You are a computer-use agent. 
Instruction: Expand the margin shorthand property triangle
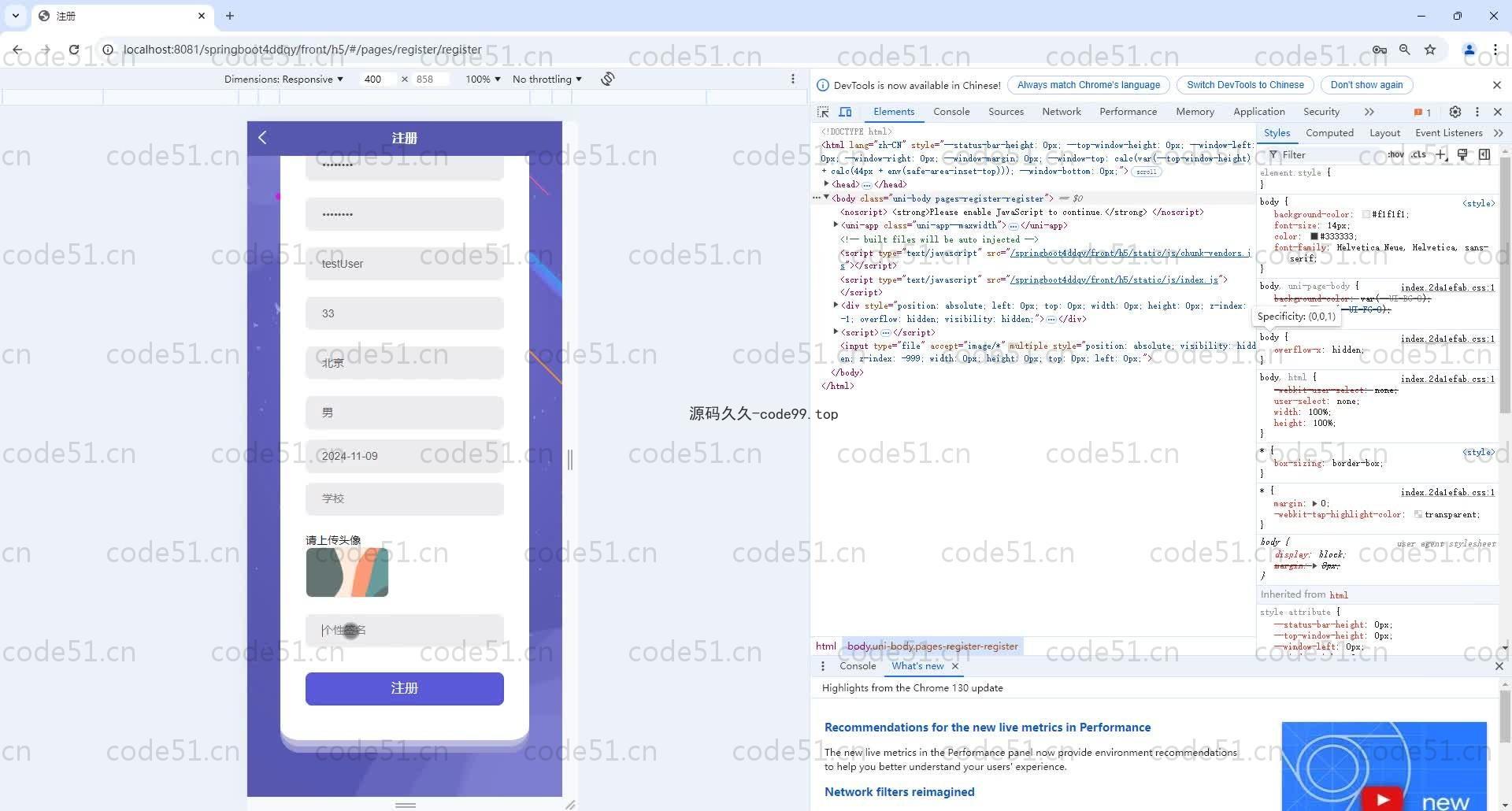pos(1314,503)
